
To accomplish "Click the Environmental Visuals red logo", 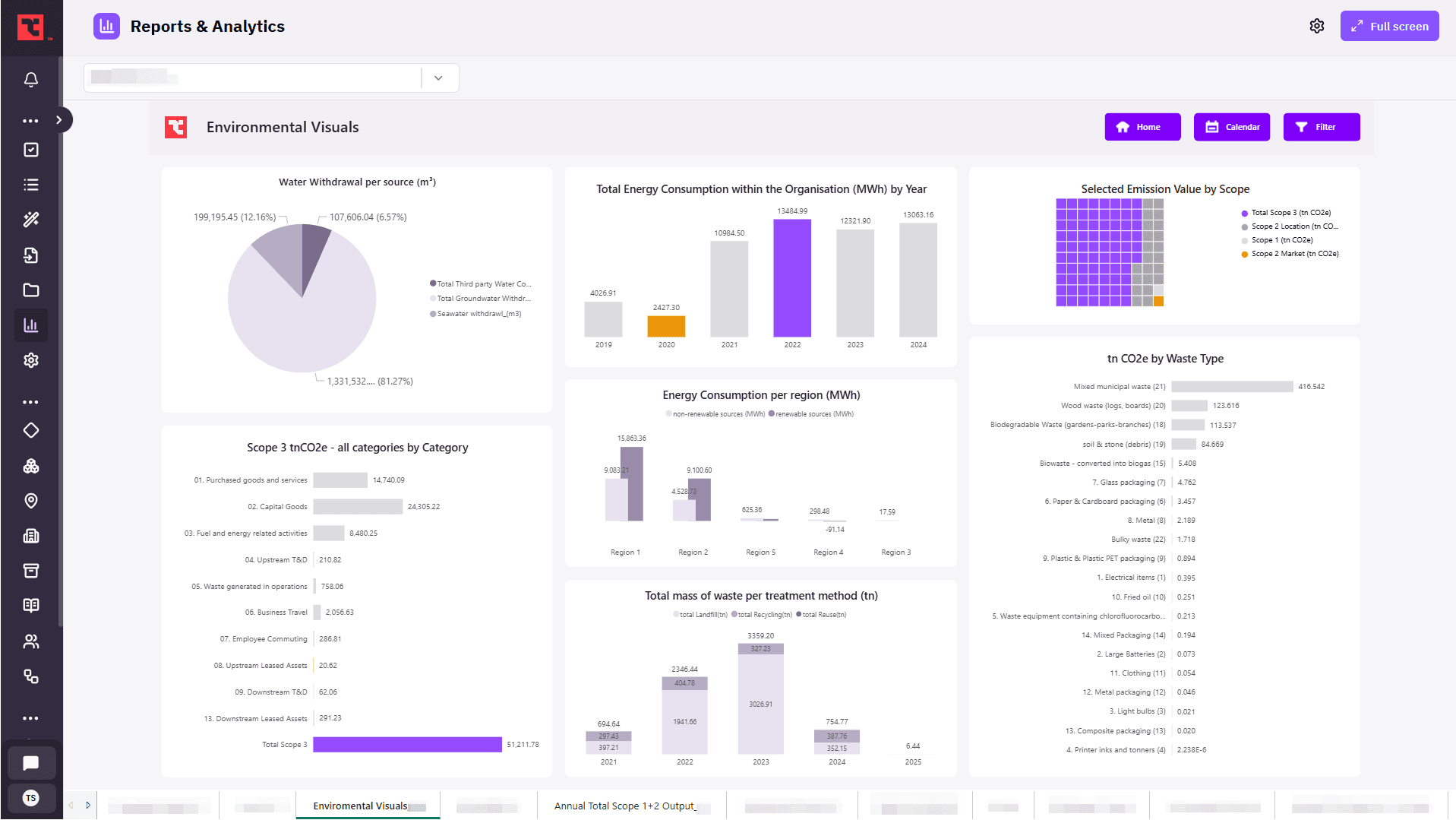I will tap(176, 127).
